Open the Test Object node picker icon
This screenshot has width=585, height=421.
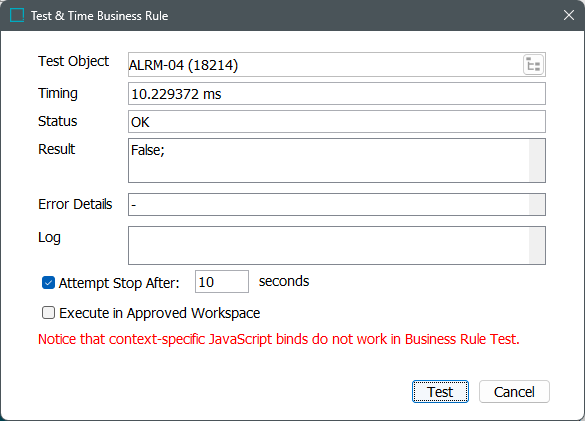(533, 65)
